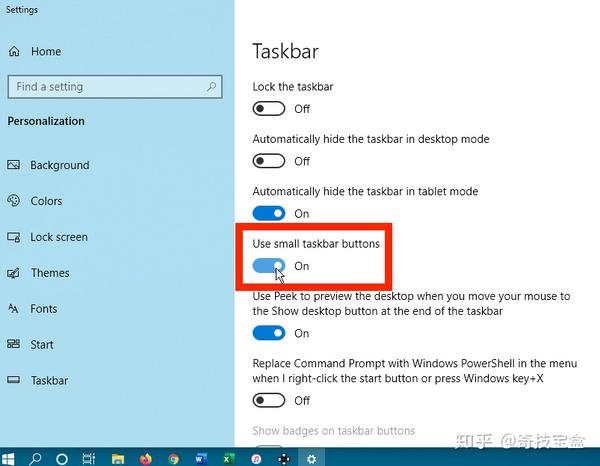Click the Colors palette icon
600x466 pixels.
[14, 200]
